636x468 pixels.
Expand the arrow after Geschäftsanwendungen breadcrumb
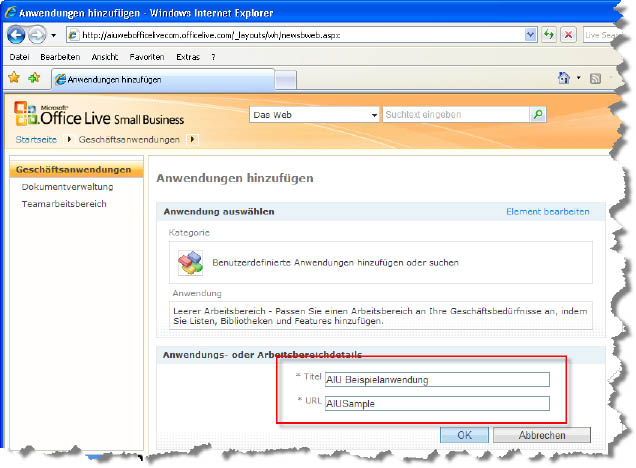192,140
